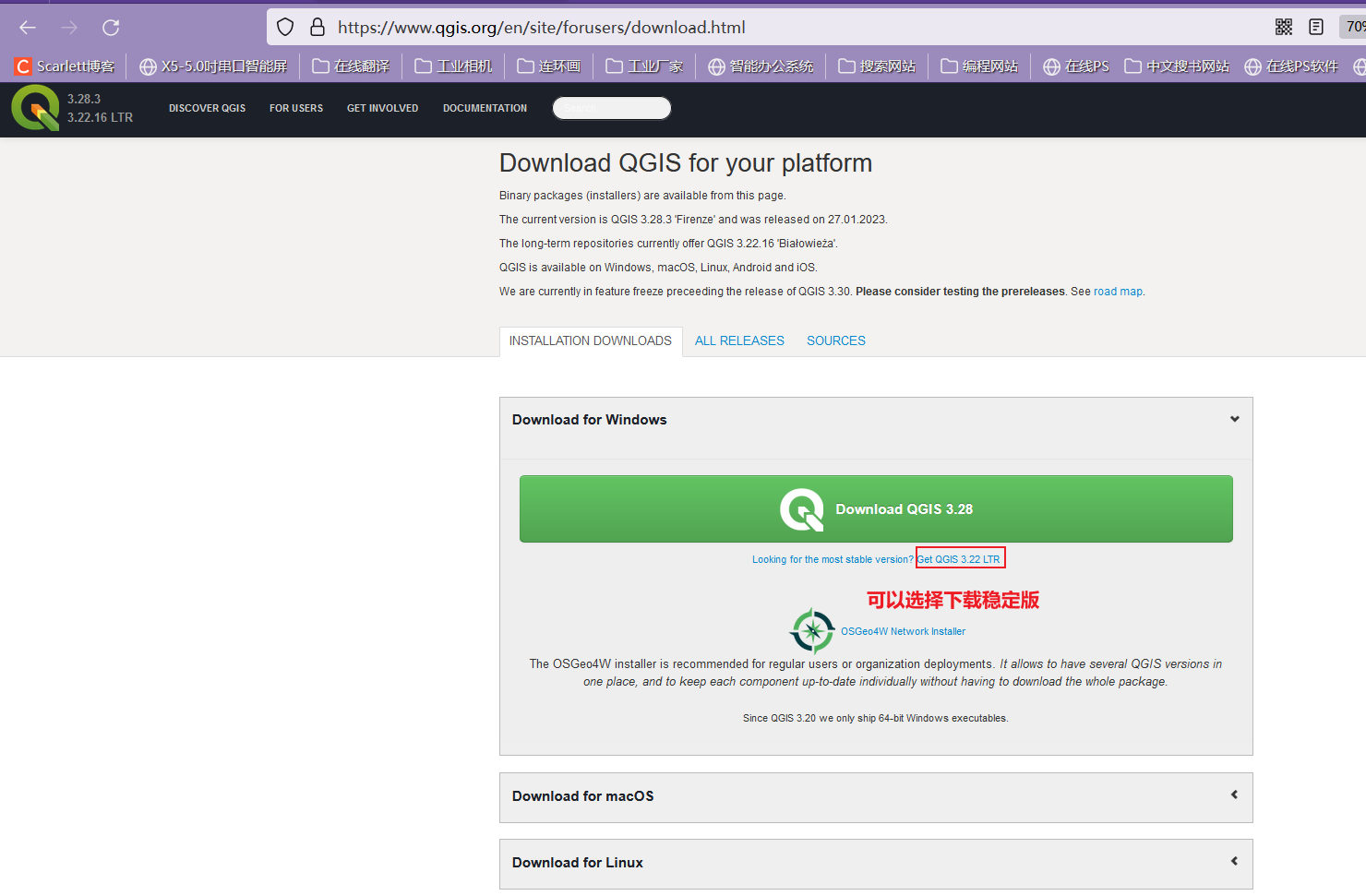The image size is (1366, 896).
Task: Open the road map link
Action: coord(1118,292)
